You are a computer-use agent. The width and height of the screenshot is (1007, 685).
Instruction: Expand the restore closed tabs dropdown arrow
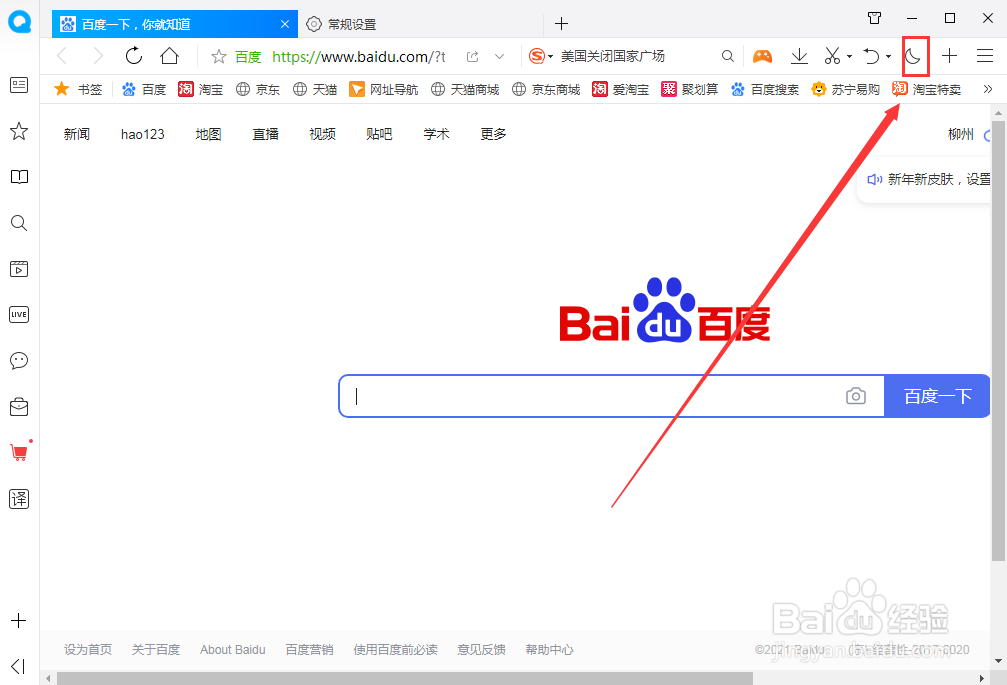point(888,56)
